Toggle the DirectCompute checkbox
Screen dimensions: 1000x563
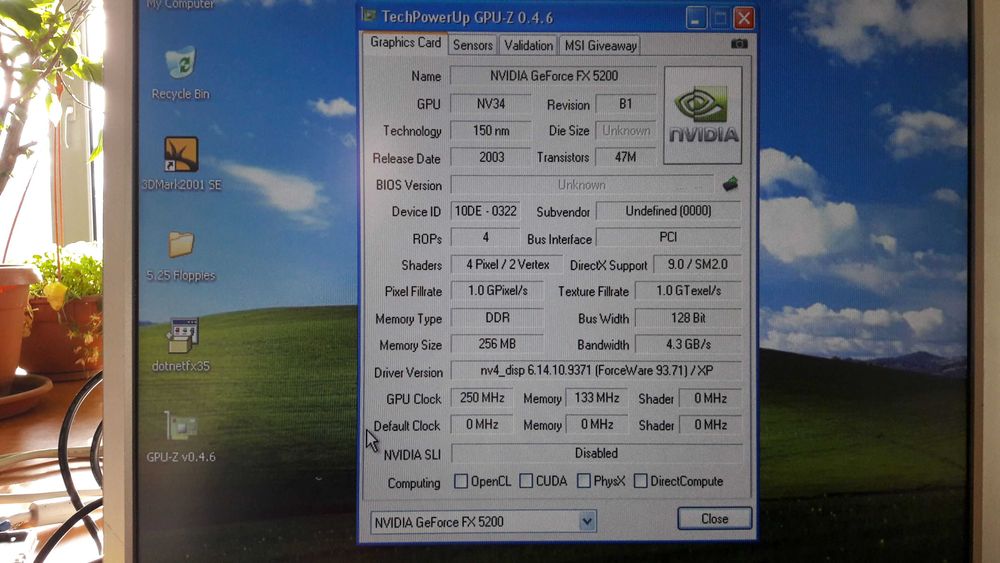pyautogui.click(x=640, y=481)
